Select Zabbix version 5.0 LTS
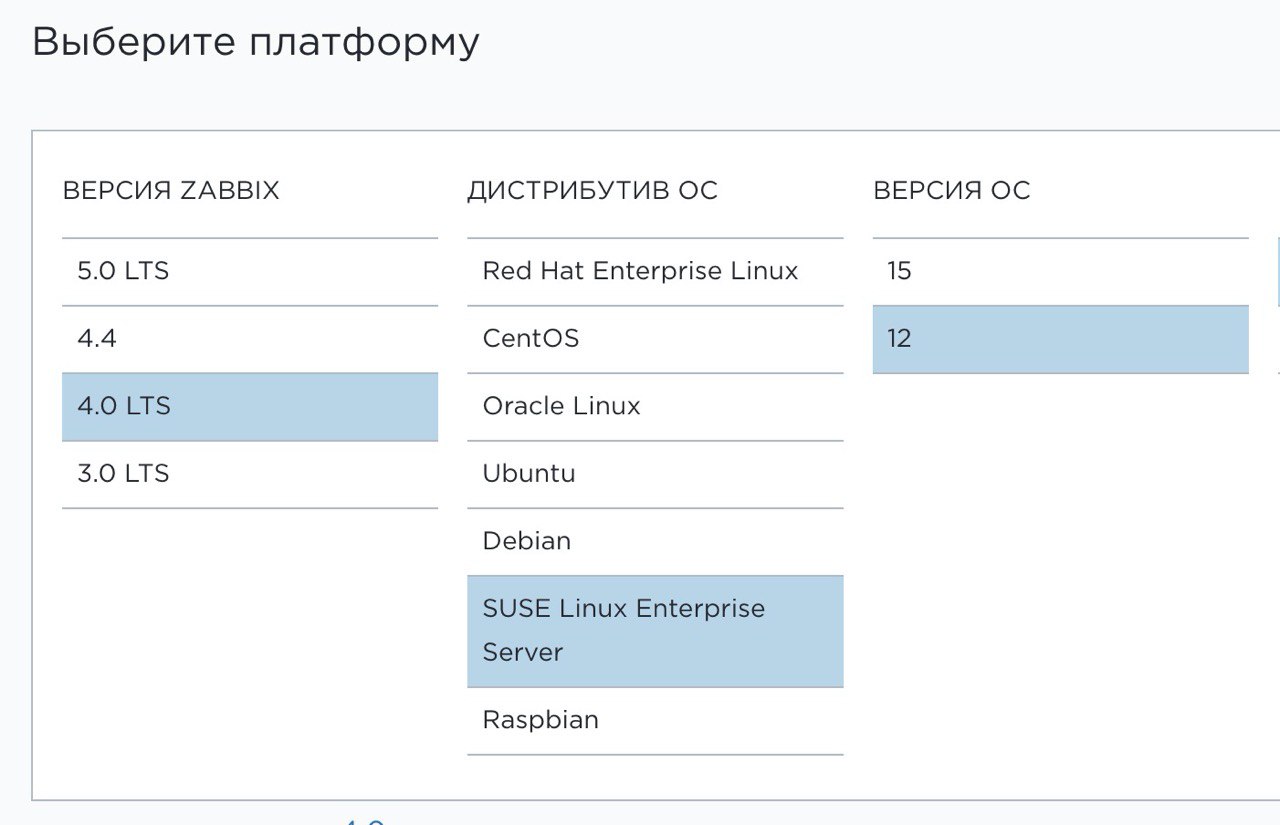Screen dimensions: 1280x825 tap(250, 271)
